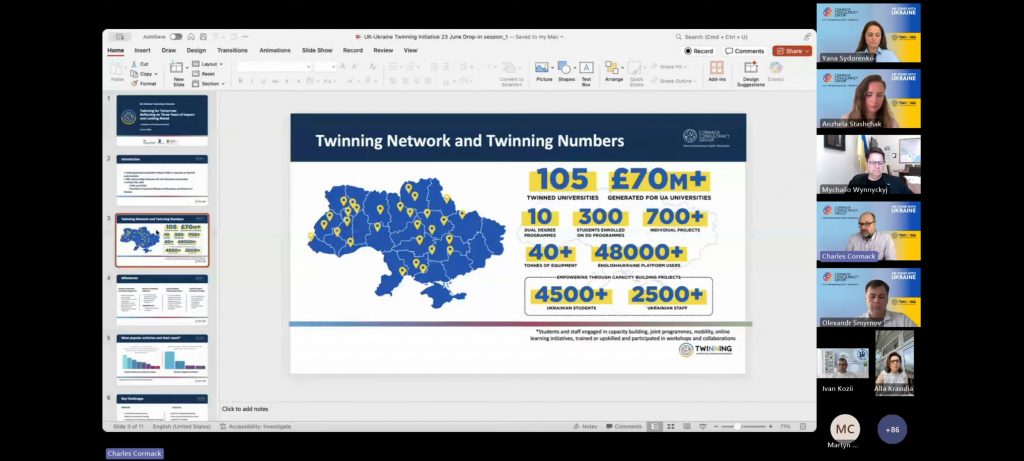Expand the Picture dropdown arrow
This screenshot has height=461, width=1024.
(x=552, y=67)
